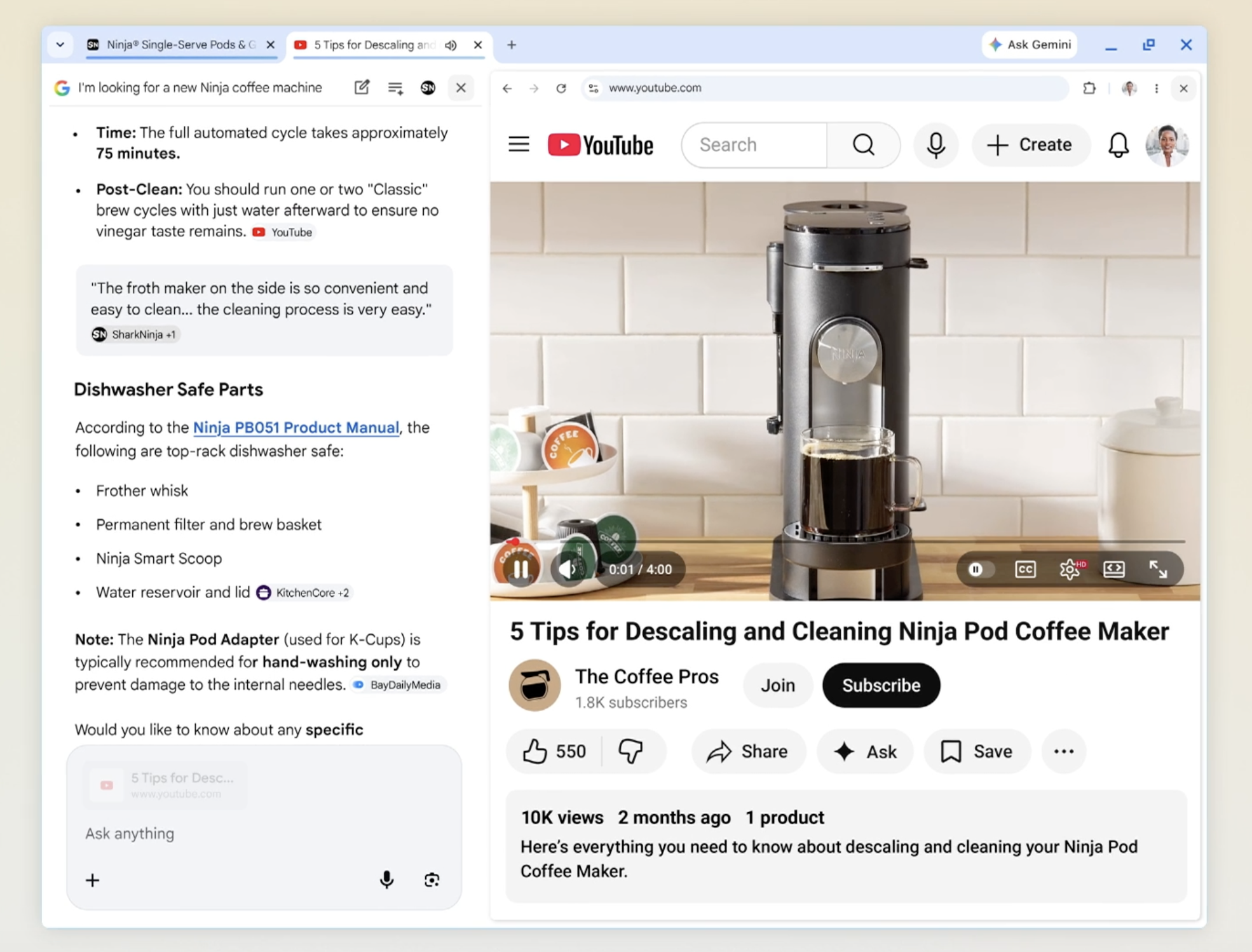Open a new browser tab

[x=511, y=44]
